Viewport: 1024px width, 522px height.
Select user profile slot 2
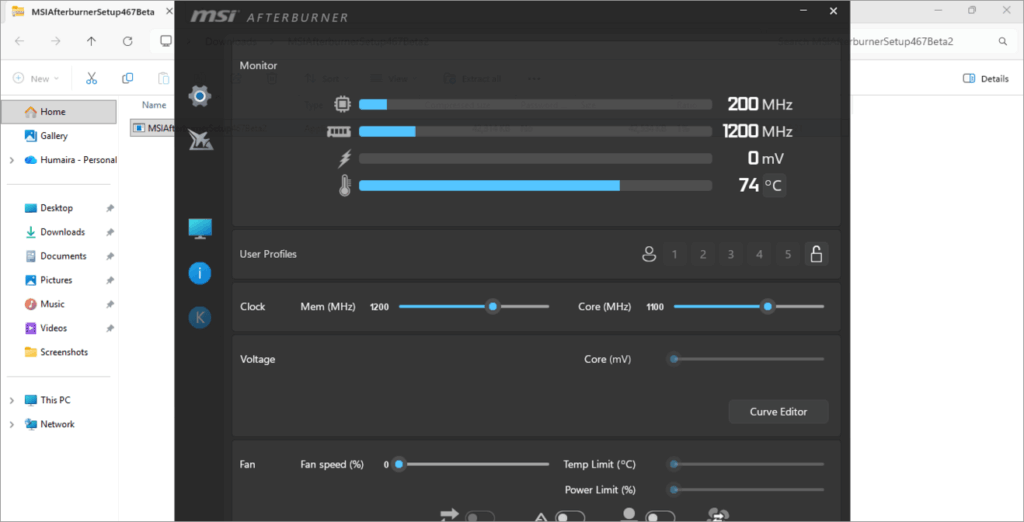click(x=703, y=254)
